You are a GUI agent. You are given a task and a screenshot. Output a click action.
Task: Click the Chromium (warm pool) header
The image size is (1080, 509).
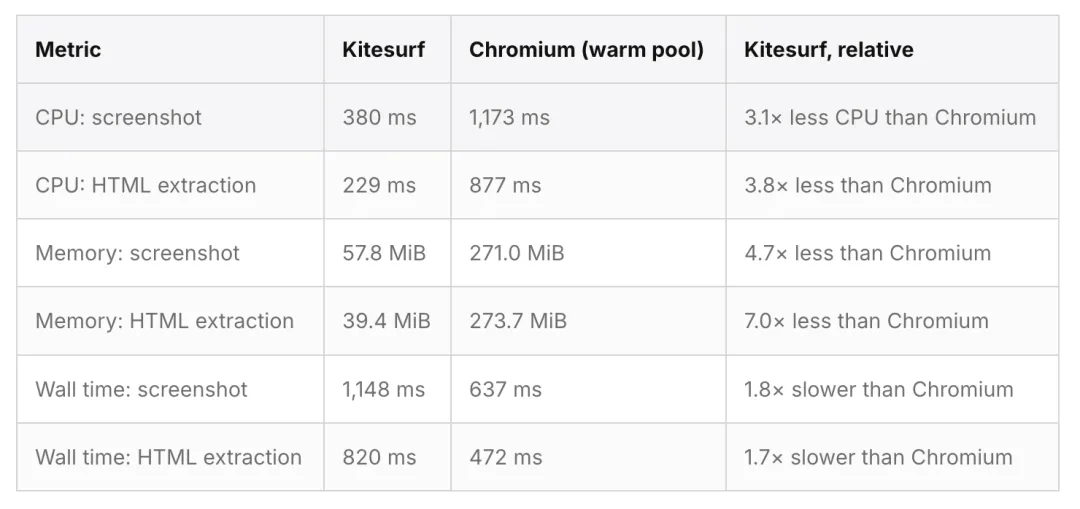click(x=586, y=50)
